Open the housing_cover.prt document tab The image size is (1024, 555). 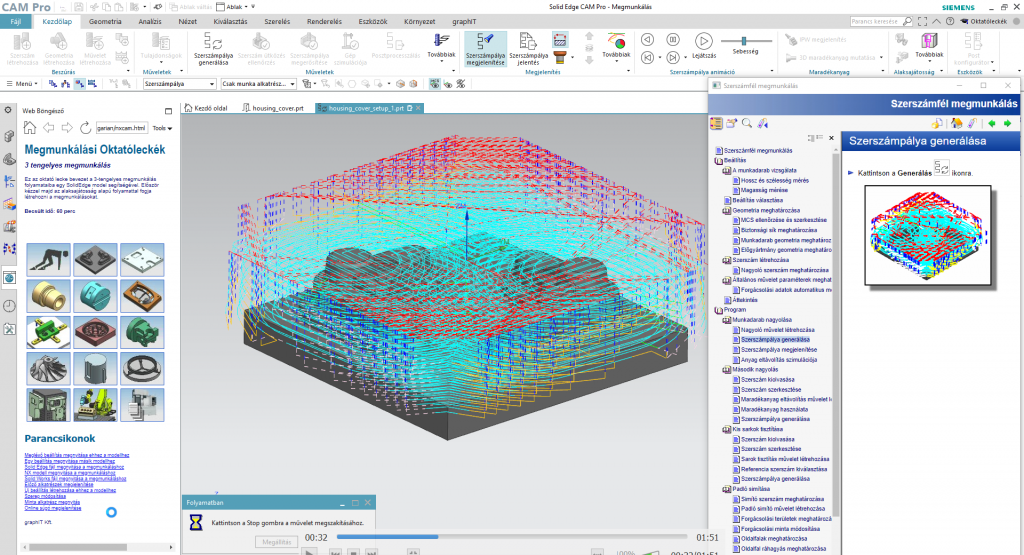277,107
